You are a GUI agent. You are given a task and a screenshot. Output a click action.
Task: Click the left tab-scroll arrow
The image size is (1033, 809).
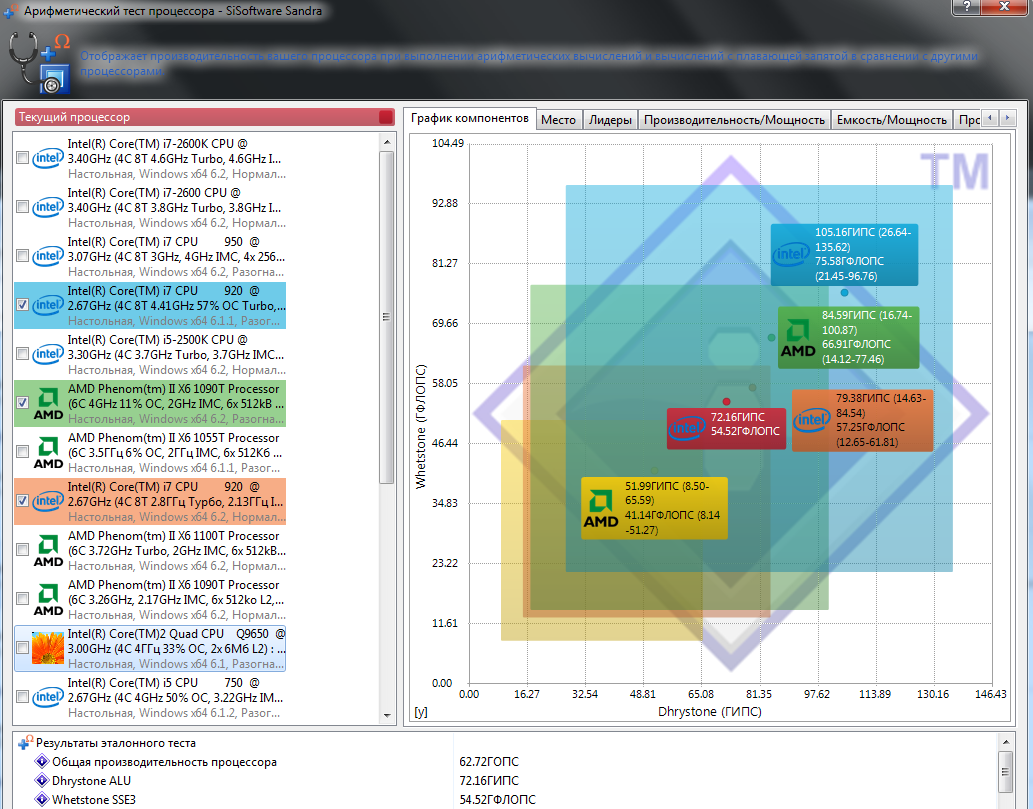[x=990, y=118]
